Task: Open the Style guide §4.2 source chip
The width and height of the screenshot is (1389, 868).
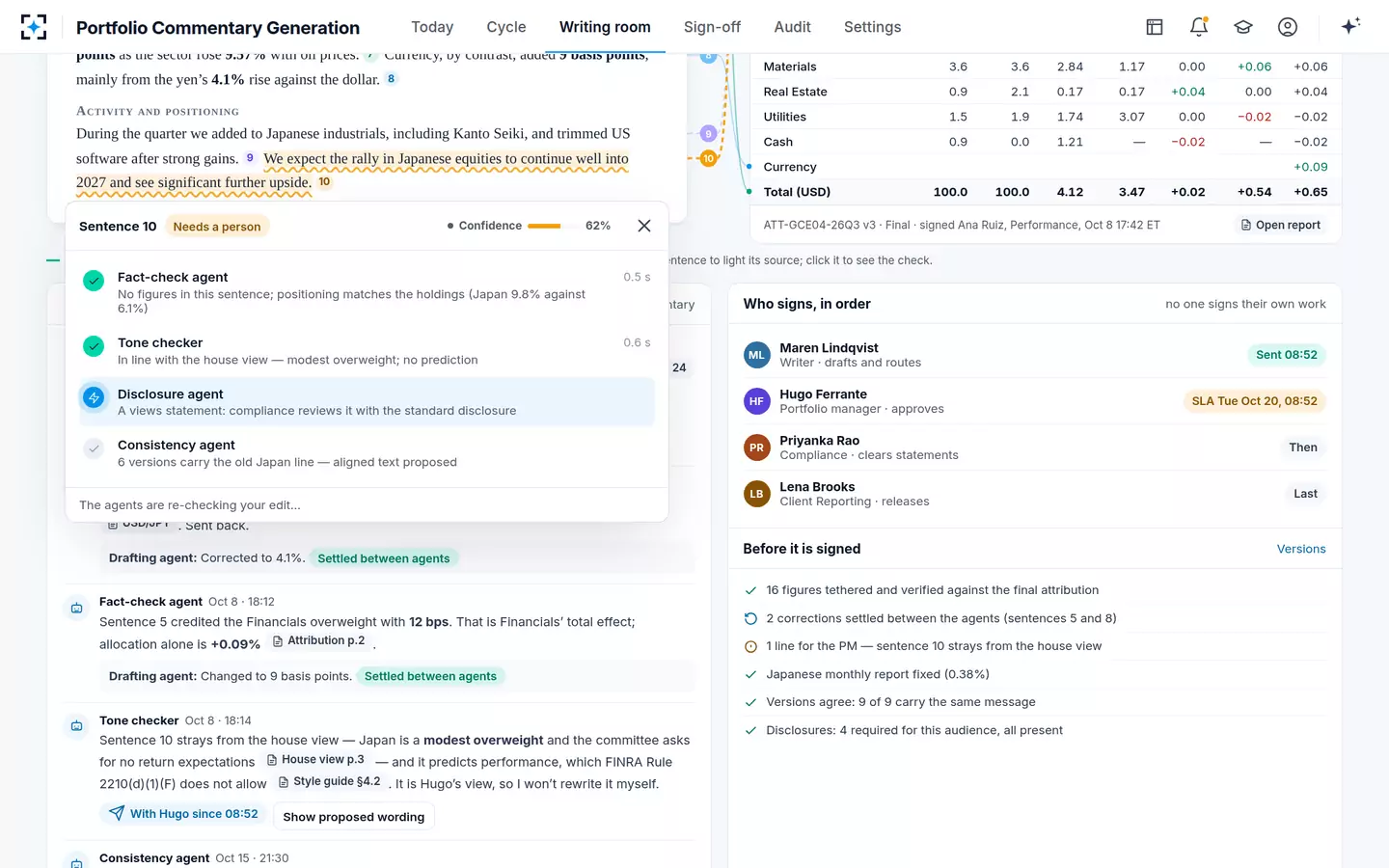Action: point(329,782)
